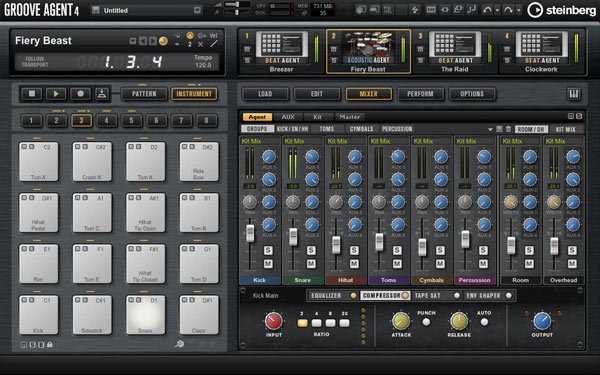This screenshot has height=375, width=600.
Task: Click the previous kit arrow near Fiery Beast
Action: 143,41
